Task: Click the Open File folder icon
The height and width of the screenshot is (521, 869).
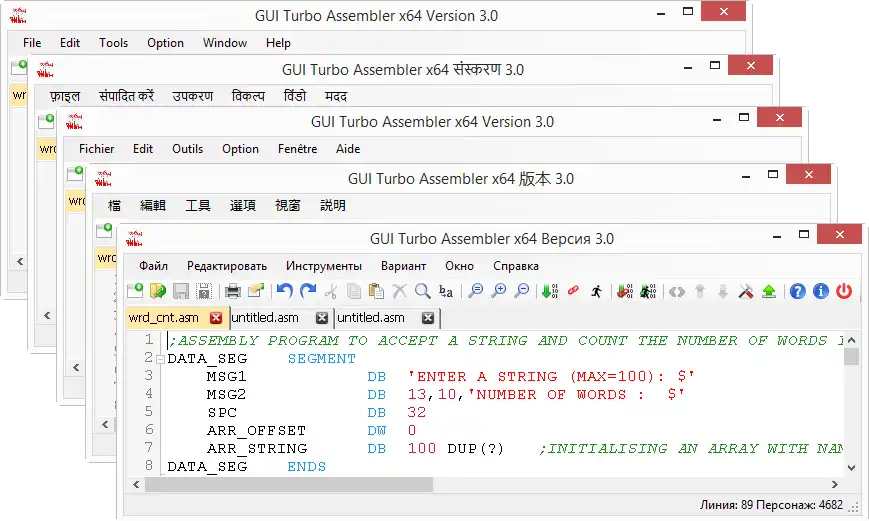Action: [158, 291]
